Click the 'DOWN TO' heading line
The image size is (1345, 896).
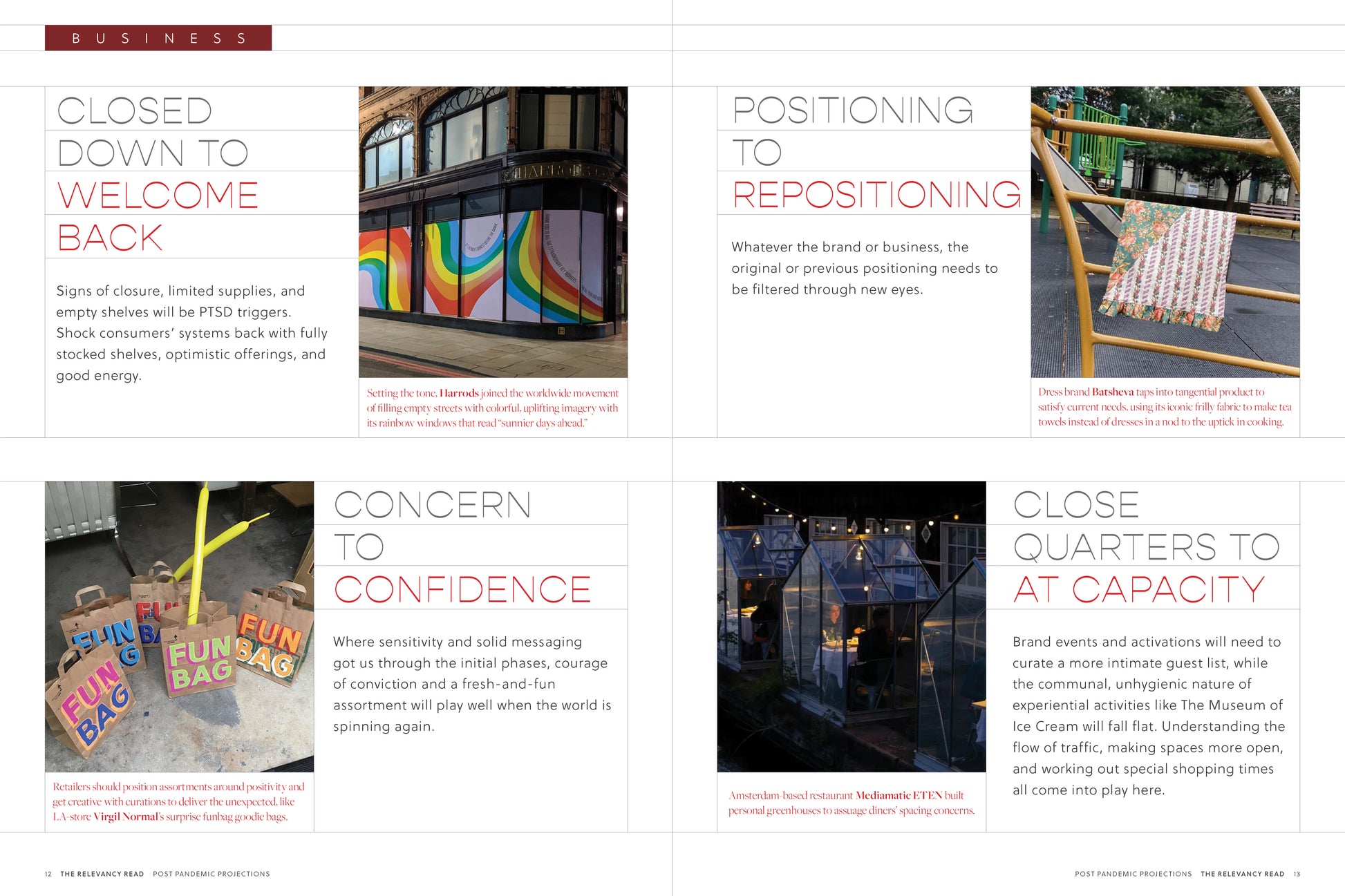(x=153, y=153)
